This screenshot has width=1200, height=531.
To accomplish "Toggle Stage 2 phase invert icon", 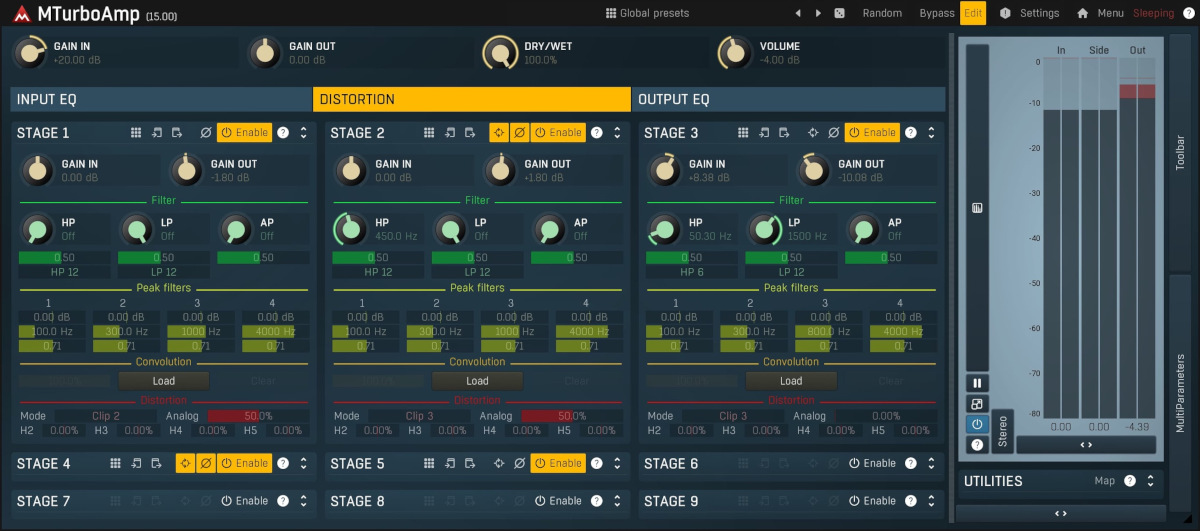I will pos(519,133).
